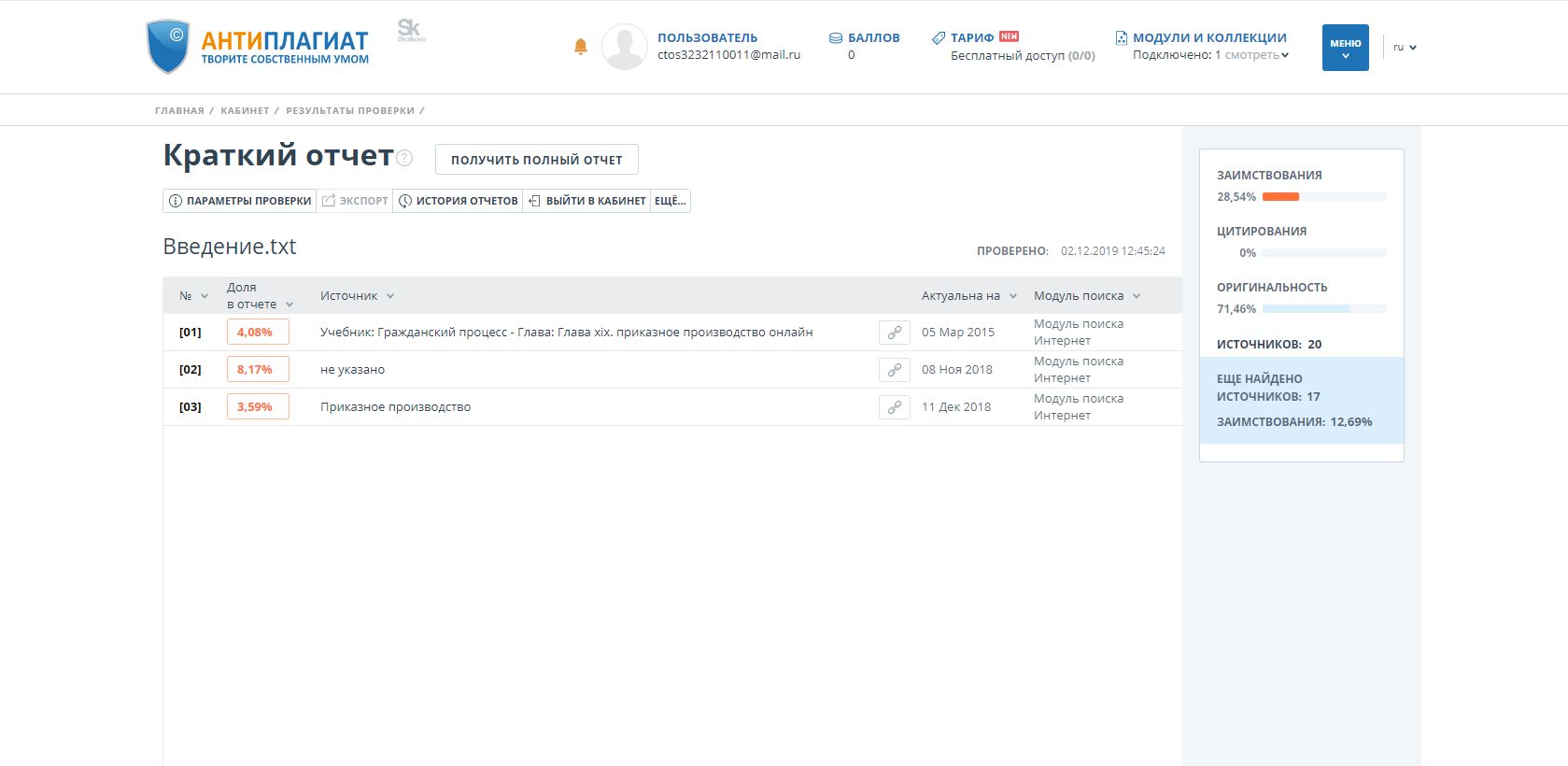Image resolution: width=1568 pixels, height=766 pixels.
Task: Sort by the Источник column header
Action: (x=357, y=296)
